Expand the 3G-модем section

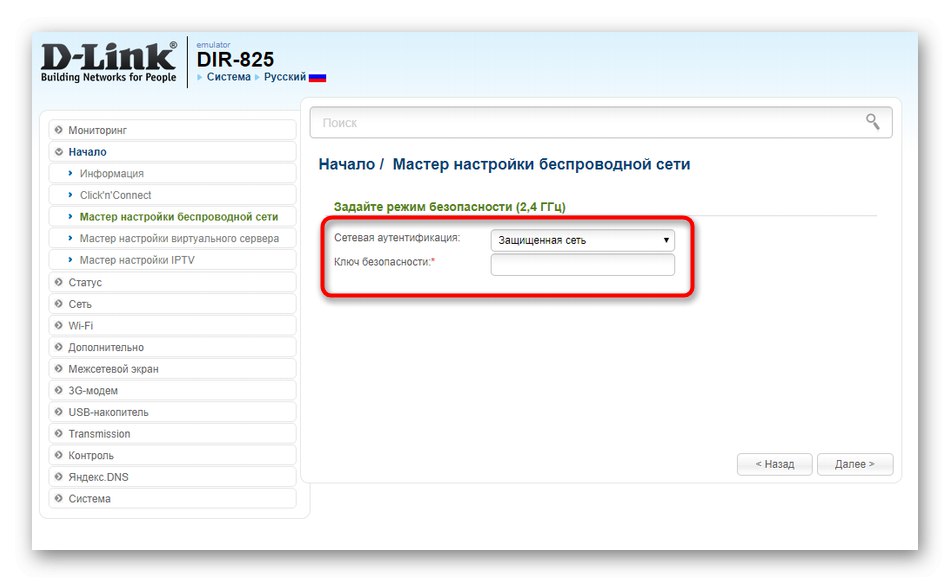pos(173,391)
